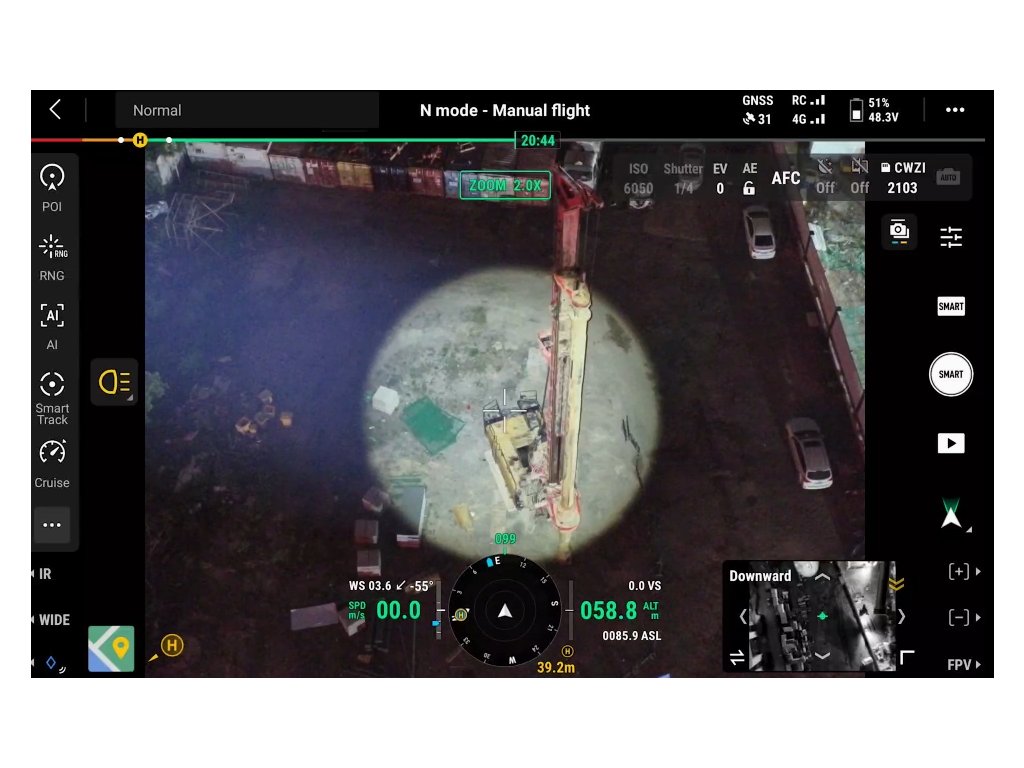
Task: Toggle the first Off setting icon
Action: [825, 177]
